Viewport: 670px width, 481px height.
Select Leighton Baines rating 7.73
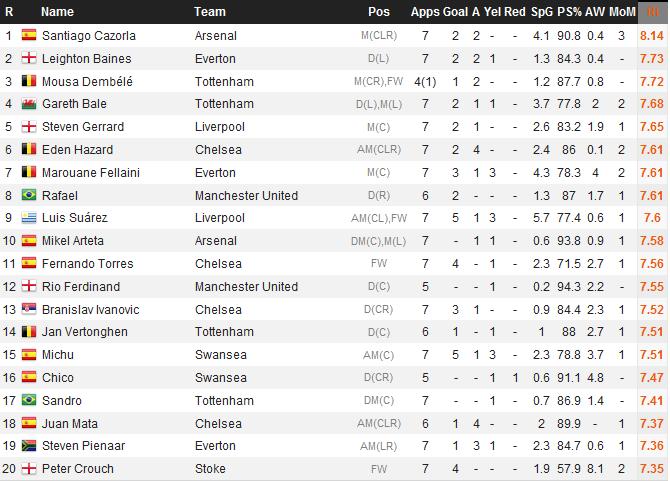[x=652, y=59]
